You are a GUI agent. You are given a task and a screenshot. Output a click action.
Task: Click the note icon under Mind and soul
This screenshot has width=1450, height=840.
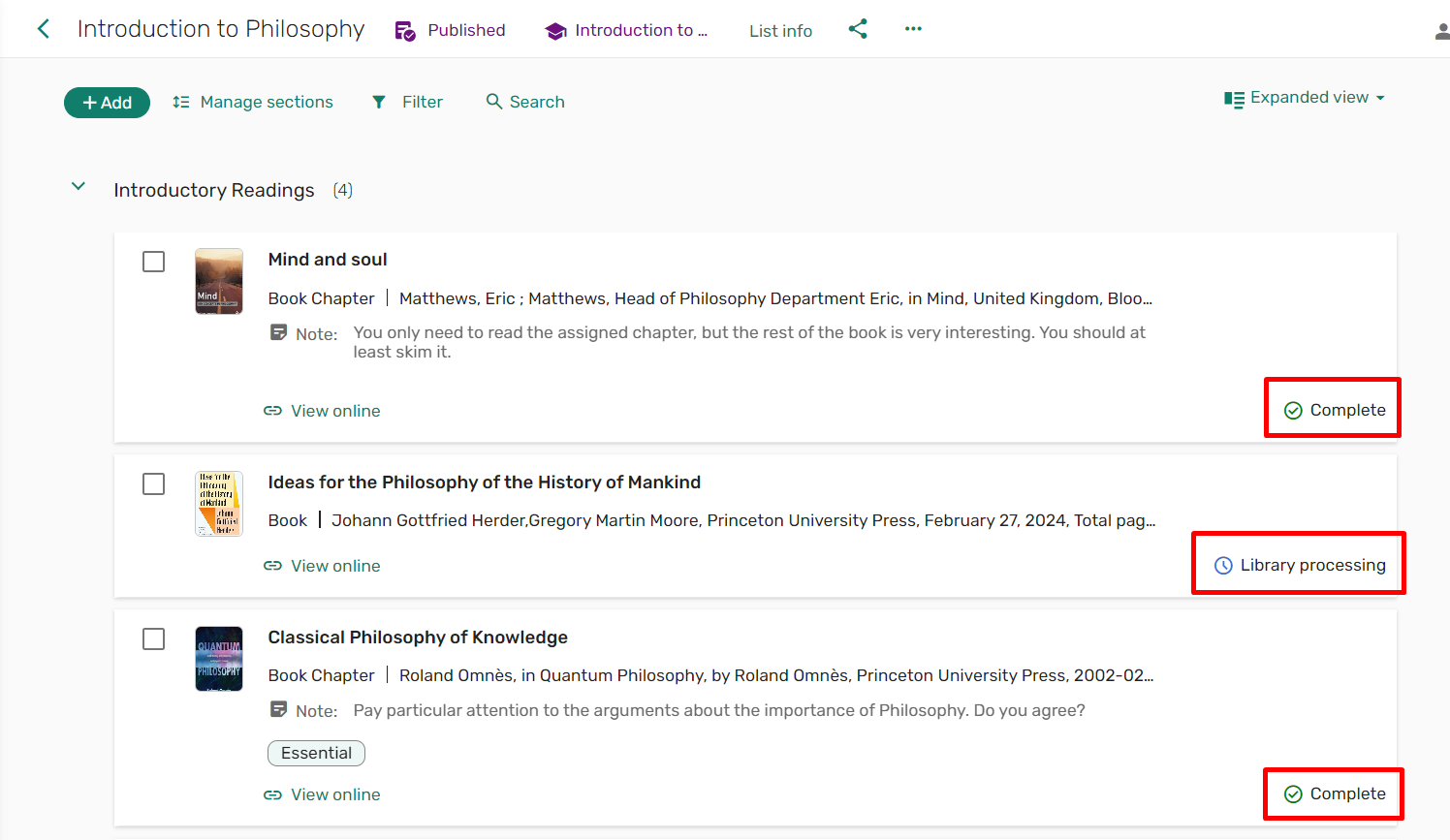coord(278,332)
